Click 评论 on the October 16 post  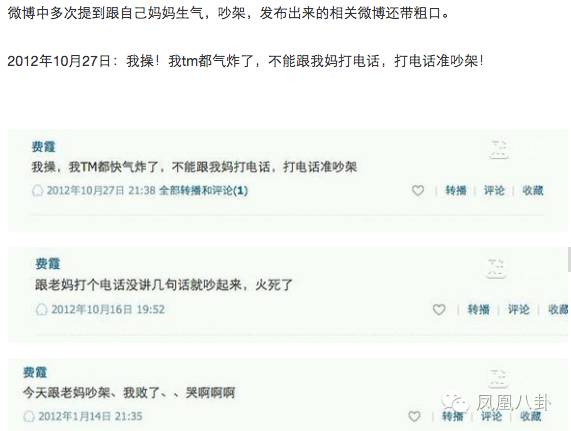[x=519, y=309]
